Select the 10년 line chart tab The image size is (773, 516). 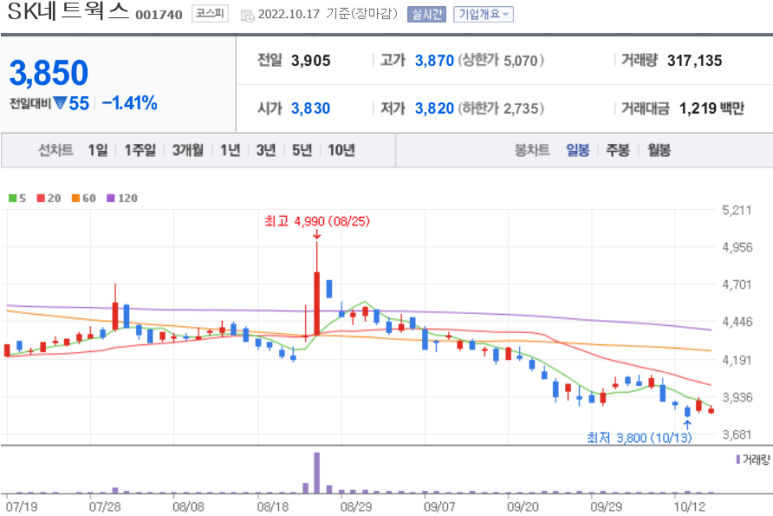tap(341, 150)
